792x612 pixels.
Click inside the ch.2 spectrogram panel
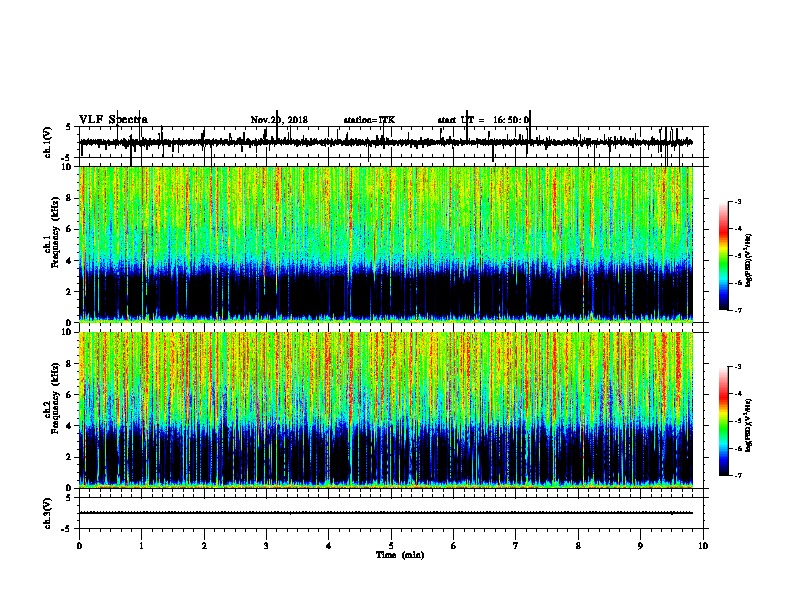click(x=386, y=410)
